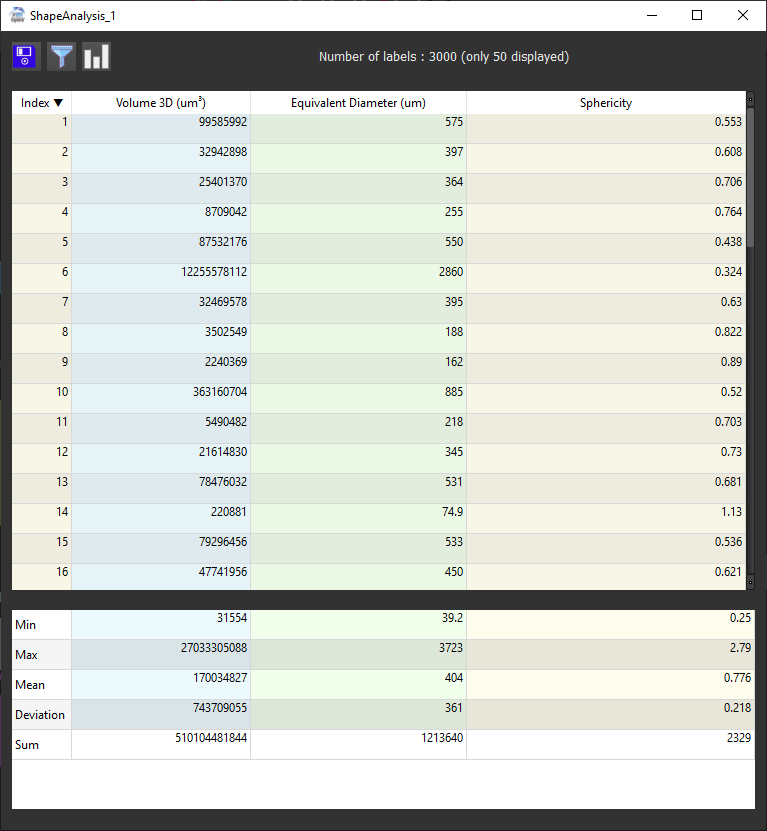Click the Number of labels status text
767x831 pixels.
[444, 57]
